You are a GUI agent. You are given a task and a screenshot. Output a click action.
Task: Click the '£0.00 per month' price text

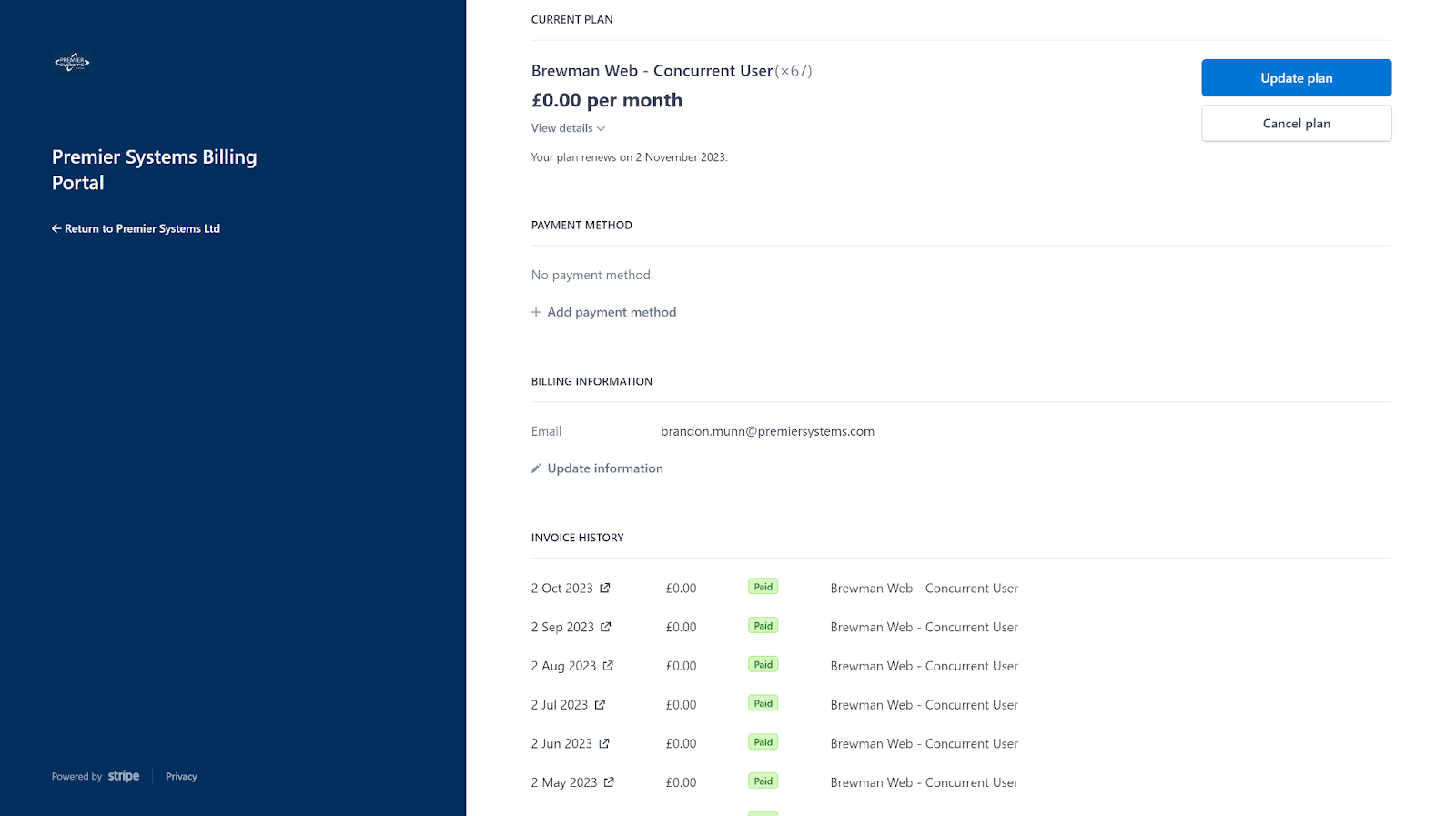pyautogui.click(x=607, y=100)
